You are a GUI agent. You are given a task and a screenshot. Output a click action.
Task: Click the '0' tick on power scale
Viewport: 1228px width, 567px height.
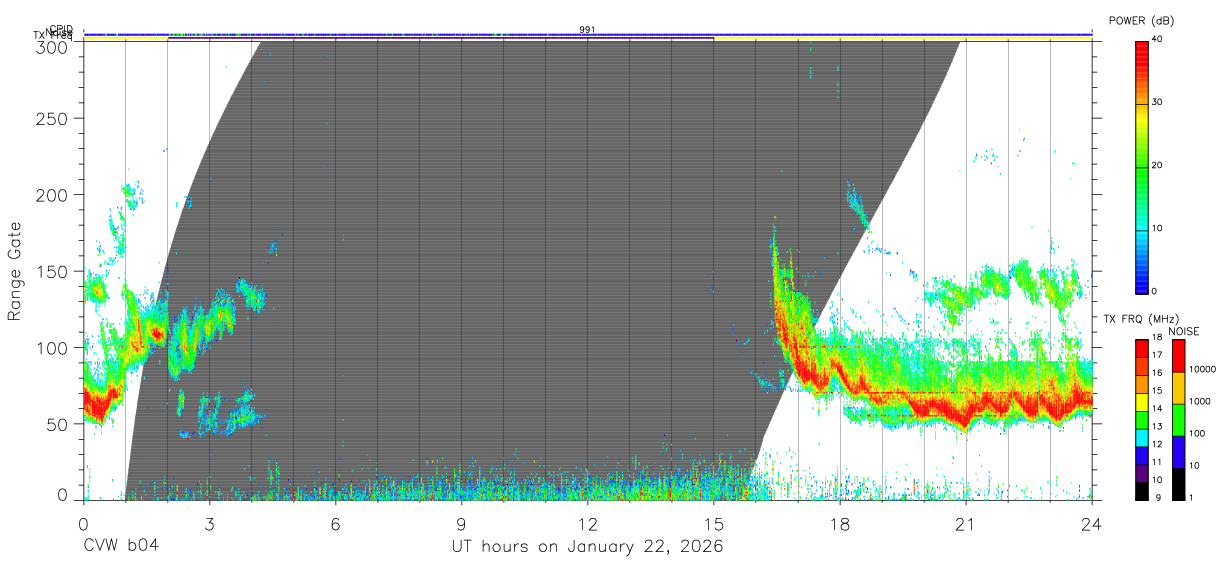pyautogui.click(x=1154, y=291)
